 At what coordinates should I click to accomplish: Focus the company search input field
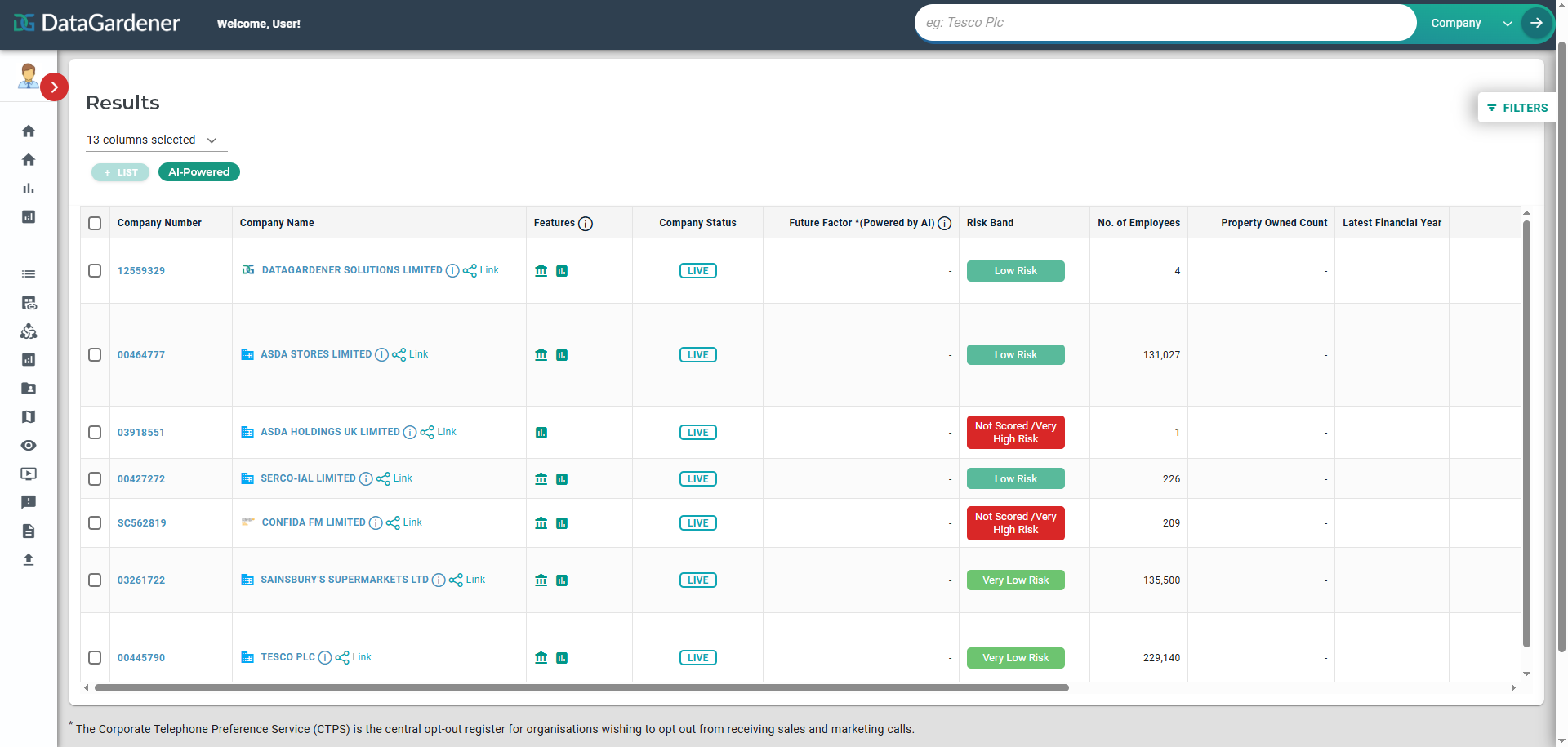pyautogui.click(x=1164, y=23)
